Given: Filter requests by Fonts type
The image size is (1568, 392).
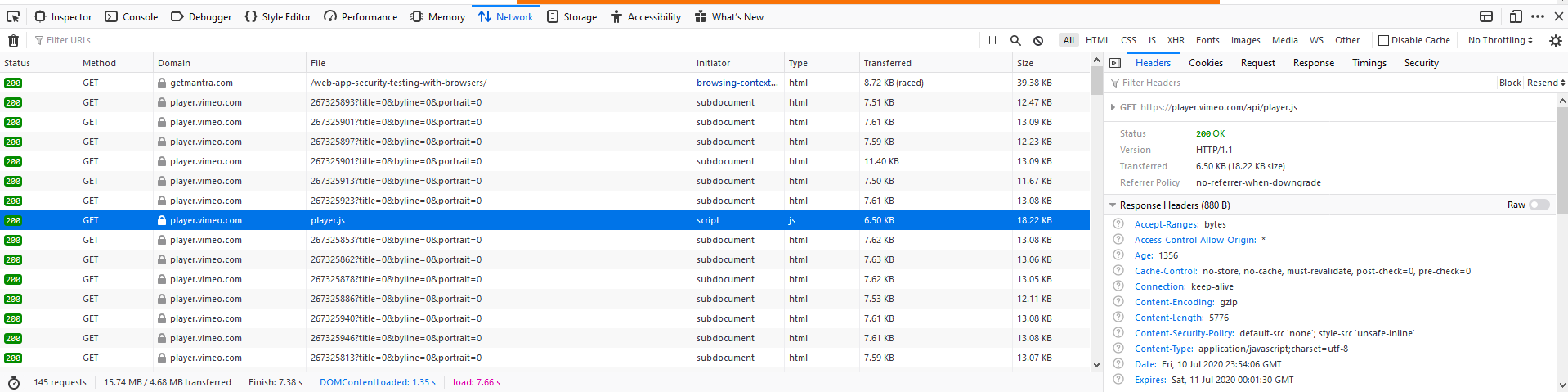Looking at the screenshot, I should (x=1207, y=40).
